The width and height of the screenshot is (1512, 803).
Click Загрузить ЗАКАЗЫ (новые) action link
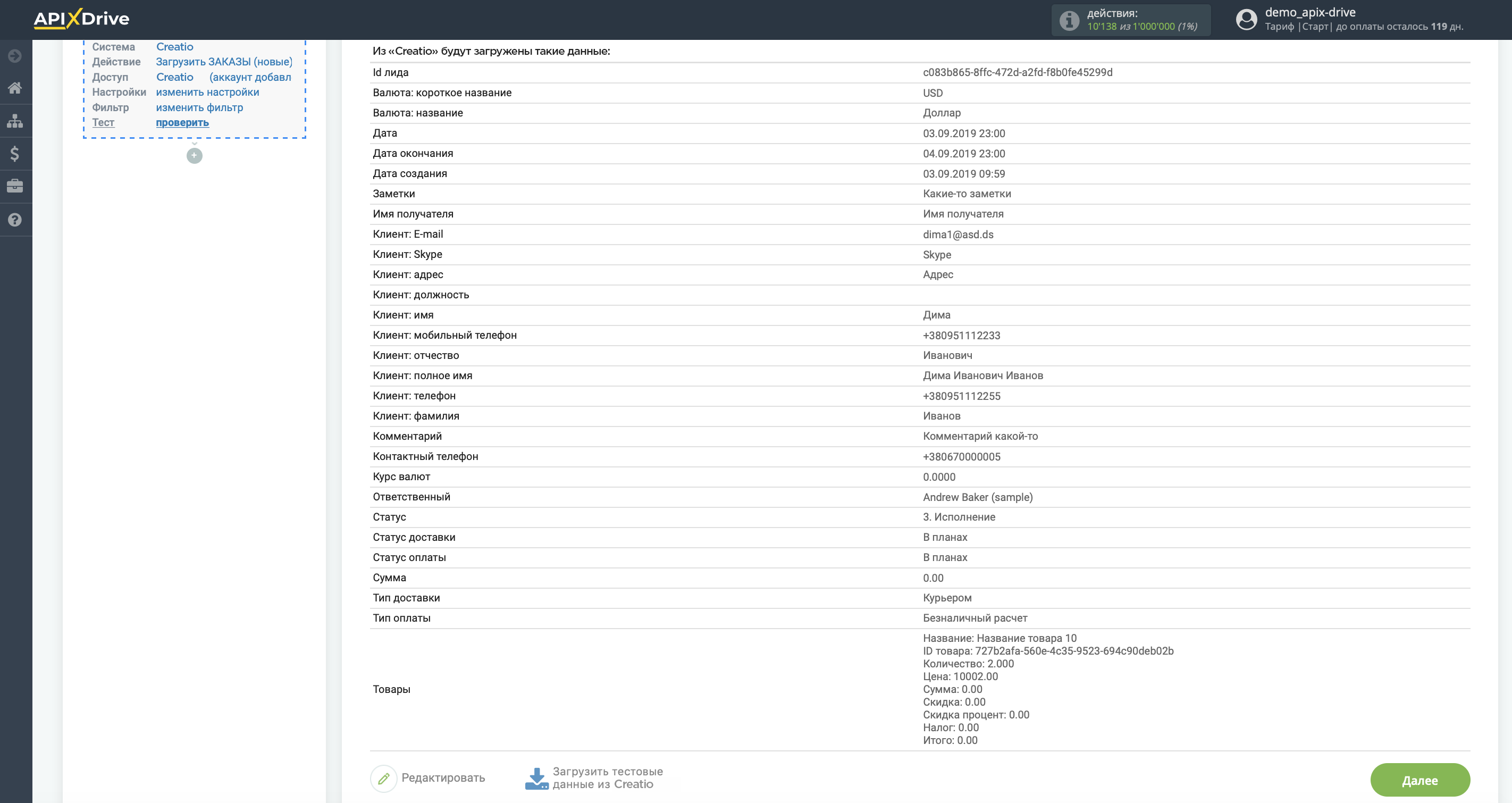[x=224, y=62]
